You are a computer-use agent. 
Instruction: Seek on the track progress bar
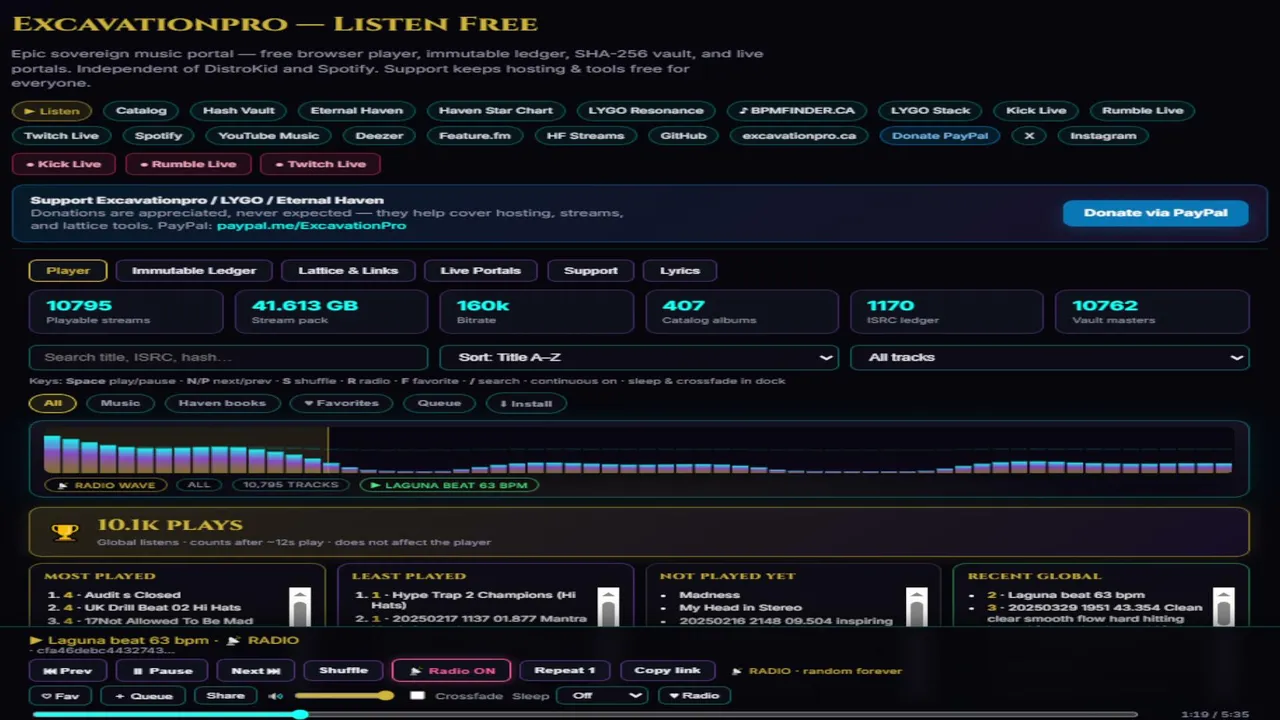point(585,714)
